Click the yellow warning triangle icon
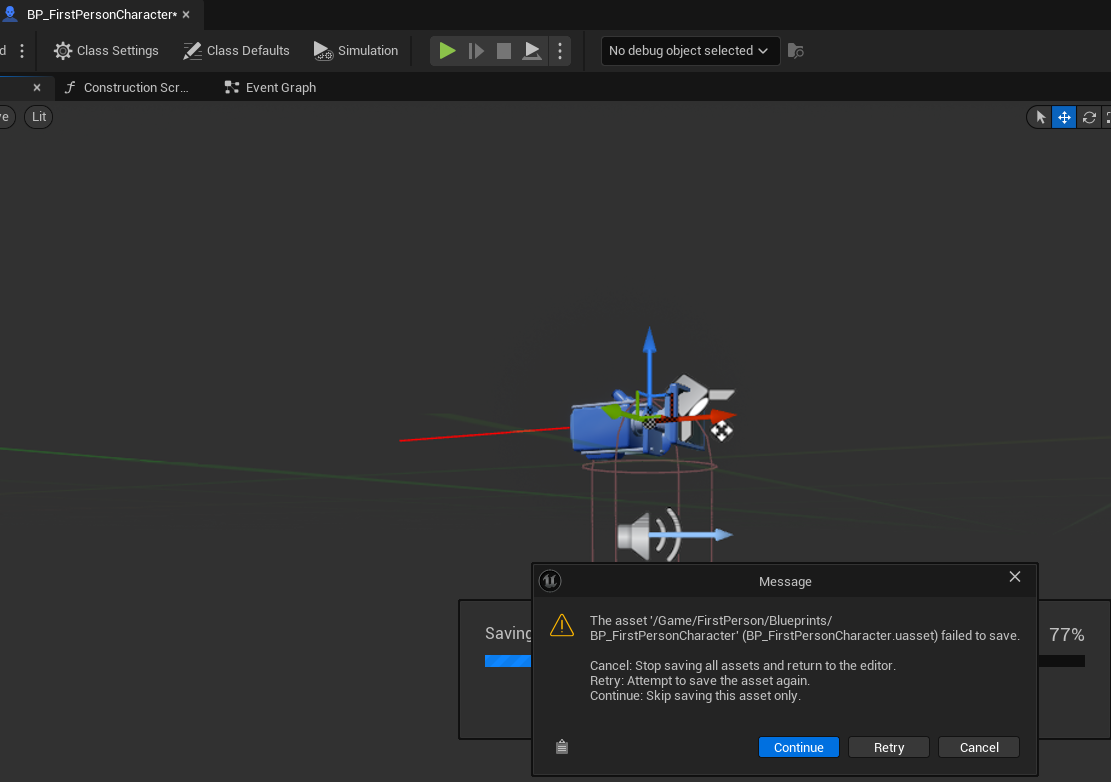Screen dimensions: 1111x782 tap(562, 625)
